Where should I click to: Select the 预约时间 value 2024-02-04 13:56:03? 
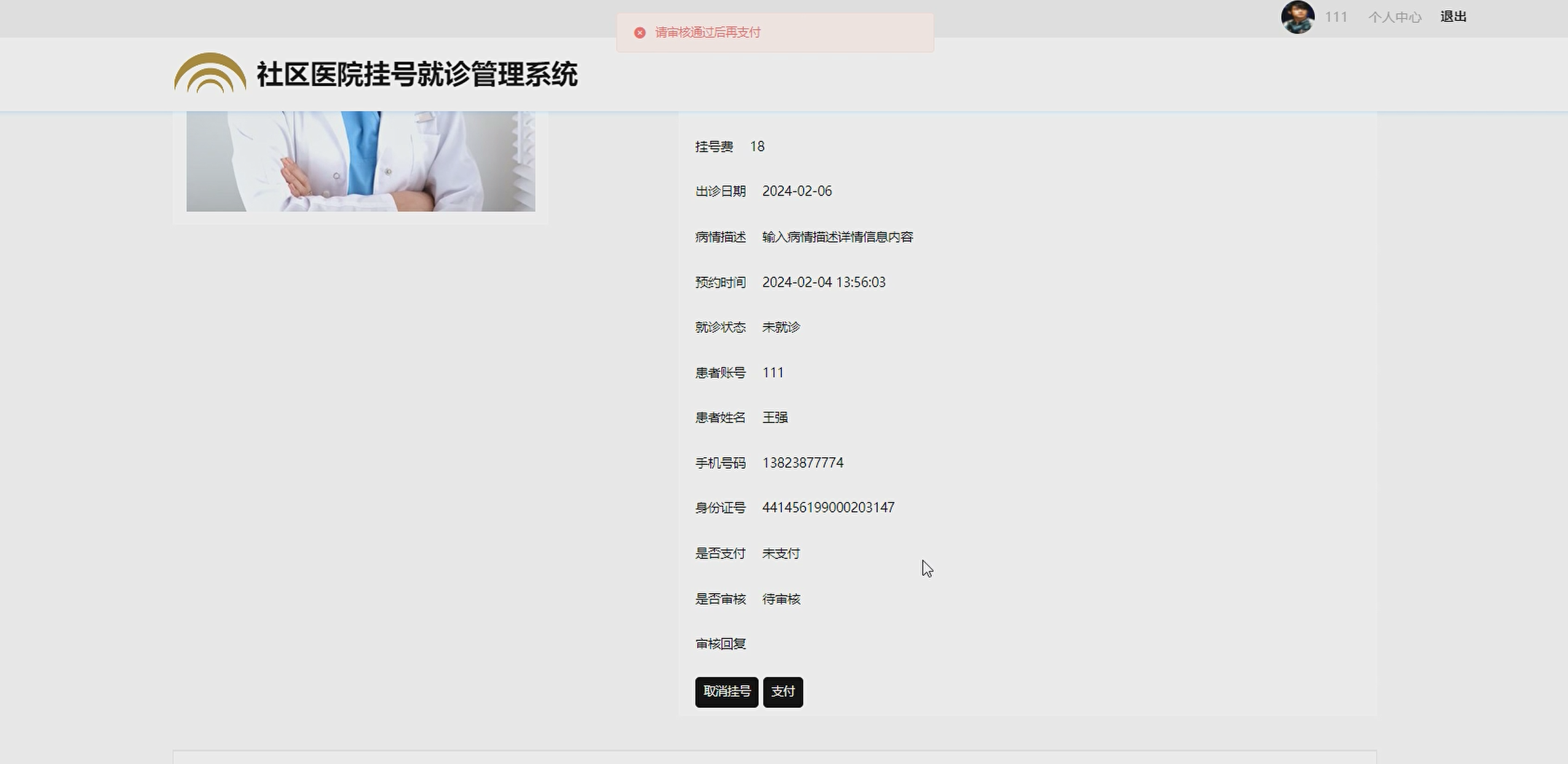pyautogui.click(x=824, y=282)
